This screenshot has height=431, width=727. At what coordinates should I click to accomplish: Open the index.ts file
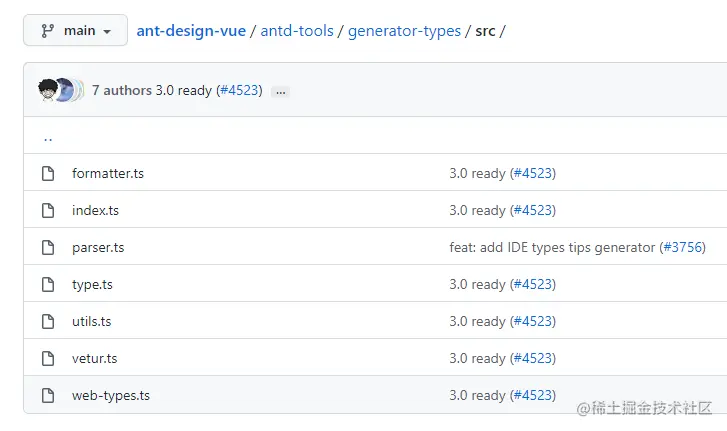tap(96, 210)
